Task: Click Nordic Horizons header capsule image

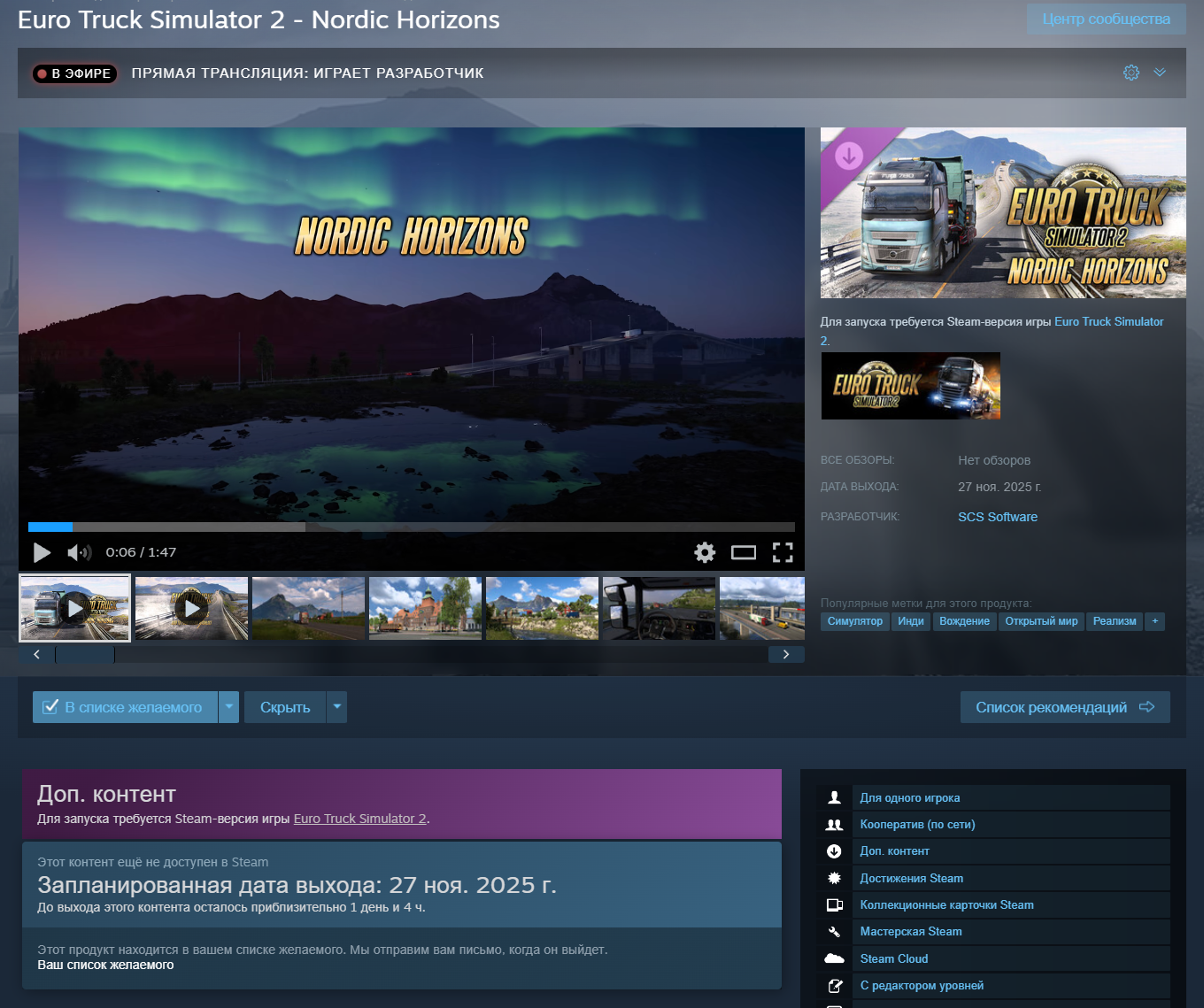Action: [1003, 212]
